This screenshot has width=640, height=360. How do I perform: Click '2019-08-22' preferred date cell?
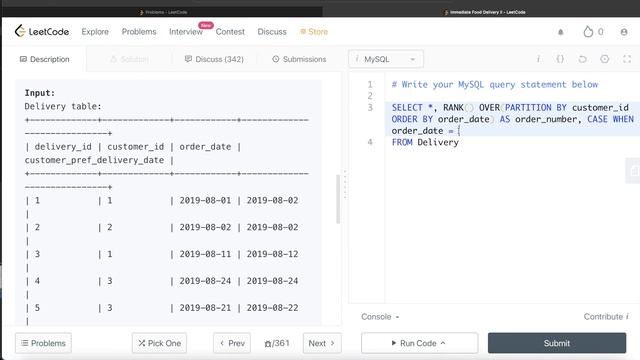coord(272,308)
